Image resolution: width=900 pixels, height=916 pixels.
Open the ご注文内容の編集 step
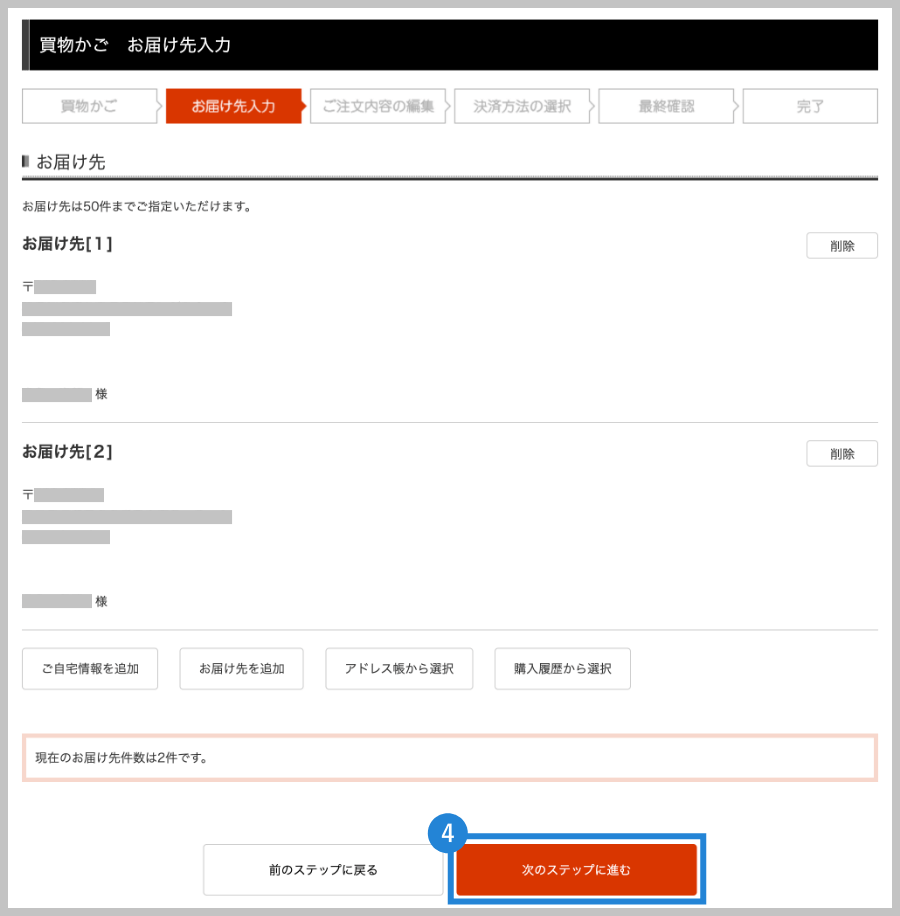coord(378,106)
